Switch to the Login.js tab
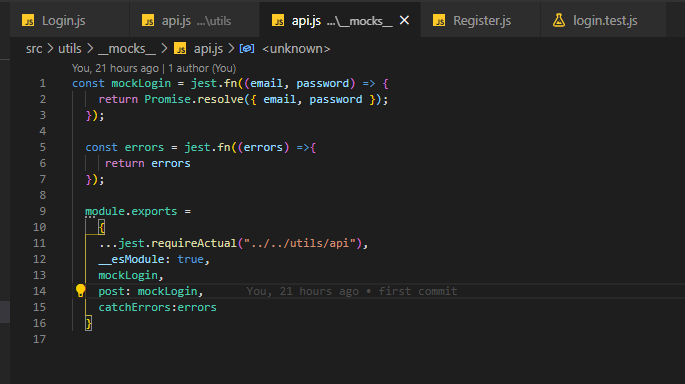The width and height of the screenshot is (685, 384). click(70, 21)
